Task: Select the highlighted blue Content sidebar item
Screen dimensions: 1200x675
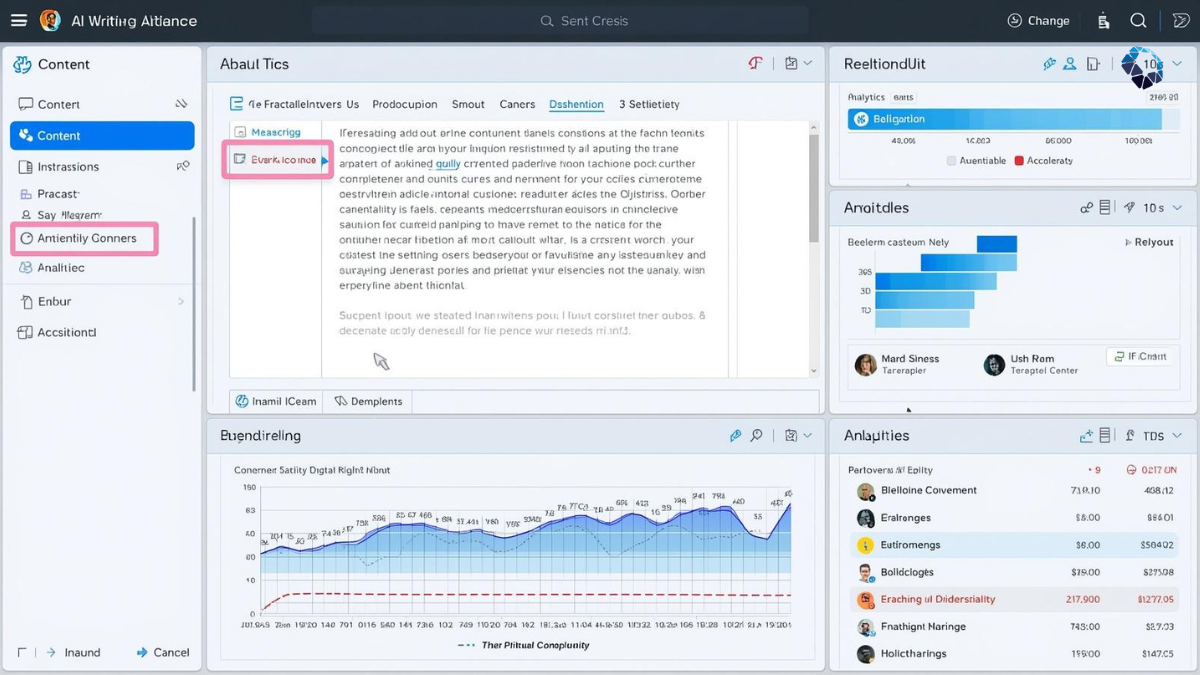Action: pyautogui.click(x=102, y=135)
